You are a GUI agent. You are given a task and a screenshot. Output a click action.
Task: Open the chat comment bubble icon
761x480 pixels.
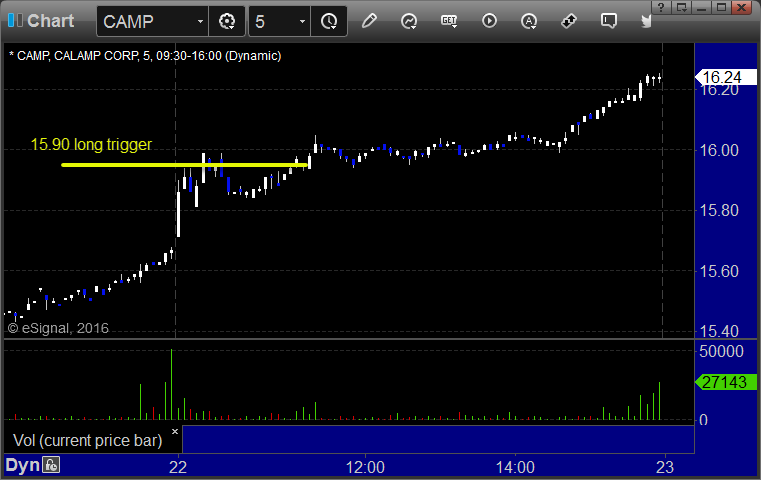click(609, 21)
